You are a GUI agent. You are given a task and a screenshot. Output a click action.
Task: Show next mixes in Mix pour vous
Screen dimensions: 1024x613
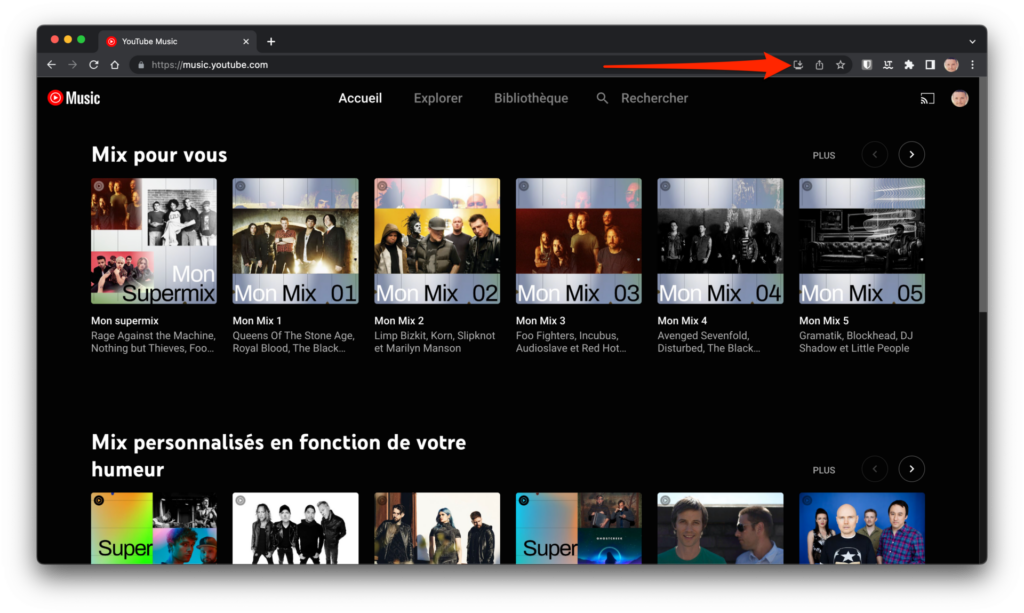pyautogui.click(x=912, y=155)
